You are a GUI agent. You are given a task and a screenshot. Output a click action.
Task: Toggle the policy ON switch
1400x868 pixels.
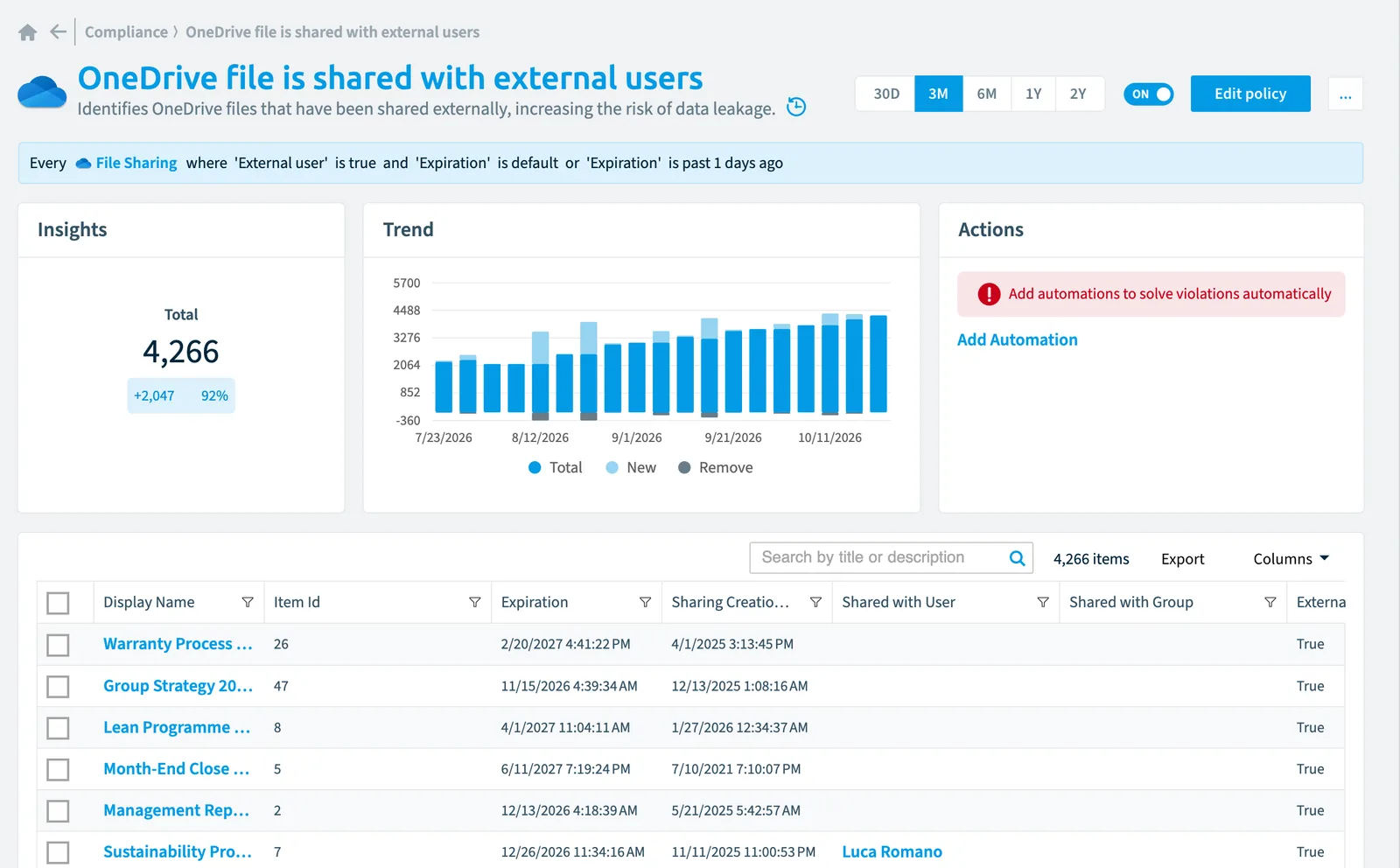coord(1149,94)
